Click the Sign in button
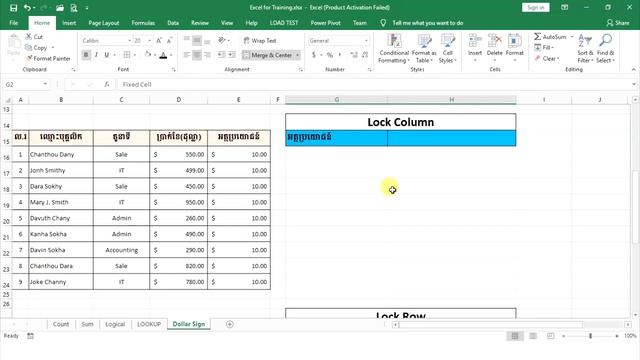 (536, 7)
